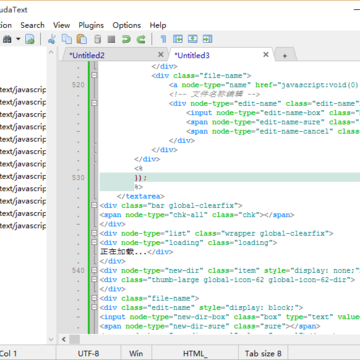Collapse the div node-type="edit-name" fold marker
This screenshot has width=360, height=360.
coord(95,103)
